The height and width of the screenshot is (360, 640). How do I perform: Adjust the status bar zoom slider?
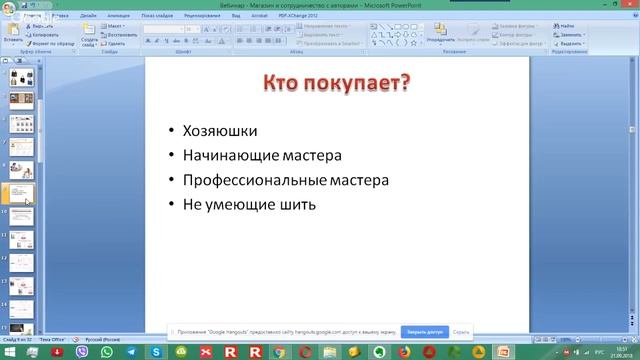click(x=601, y=340)
